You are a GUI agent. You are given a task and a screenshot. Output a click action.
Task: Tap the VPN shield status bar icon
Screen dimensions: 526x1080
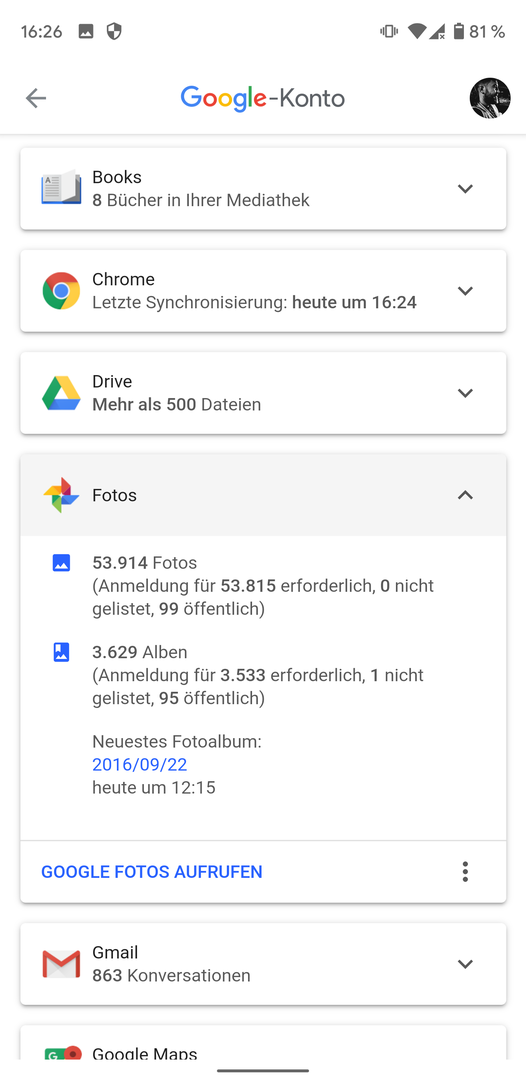[x=114, y=31]
